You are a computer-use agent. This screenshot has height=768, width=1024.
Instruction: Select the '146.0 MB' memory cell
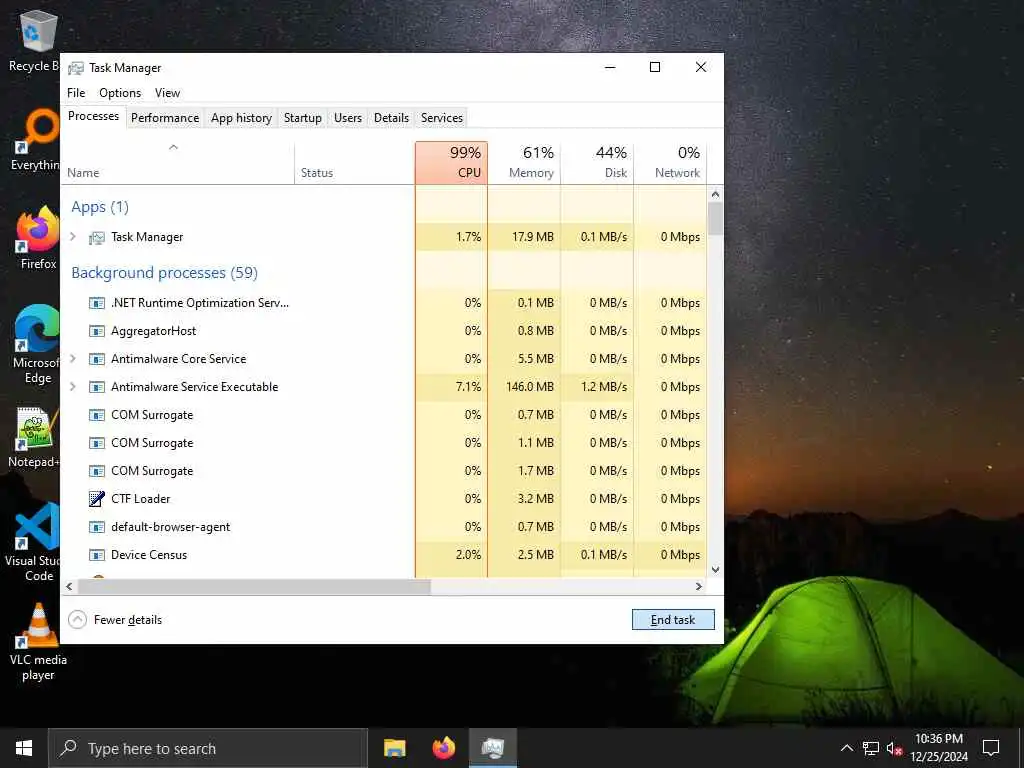[524, 387]
